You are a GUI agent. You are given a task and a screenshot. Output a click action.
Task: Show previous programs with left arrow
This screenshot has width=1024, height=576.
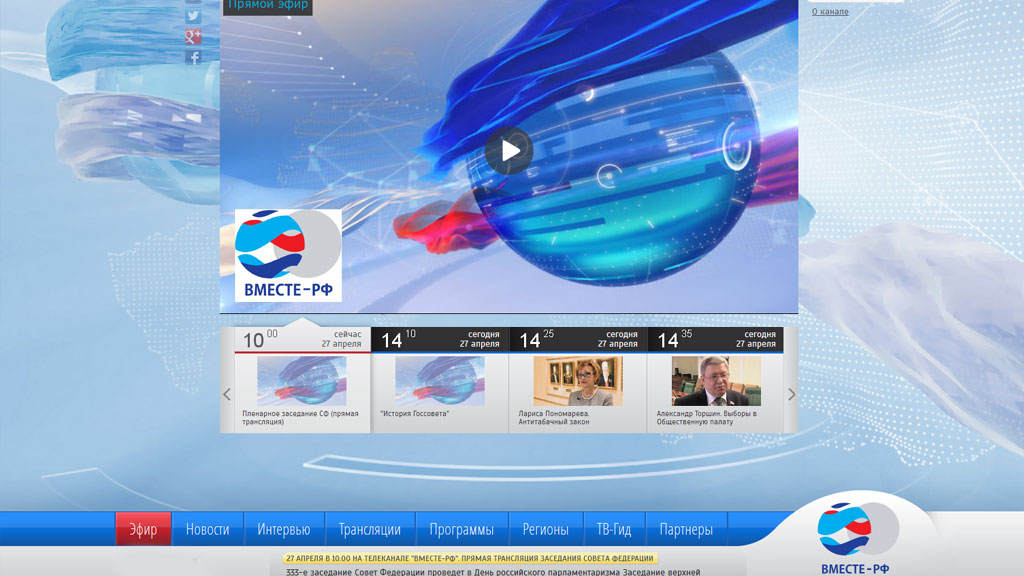click(227, 394)
